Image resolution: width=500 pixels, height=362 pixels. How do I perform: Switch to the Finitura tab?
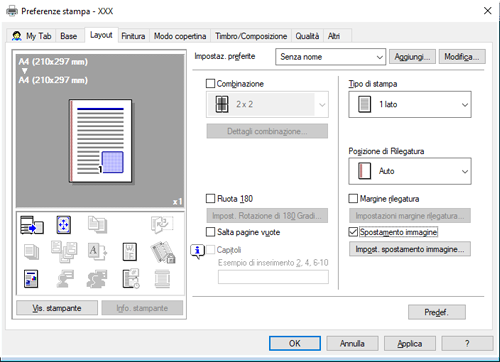click(x=133, y=36)
